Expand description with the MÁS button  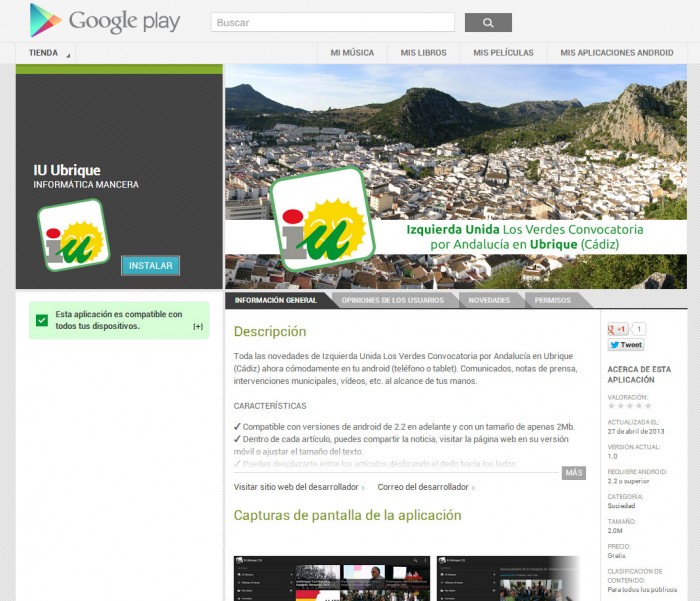coord(574,472)
